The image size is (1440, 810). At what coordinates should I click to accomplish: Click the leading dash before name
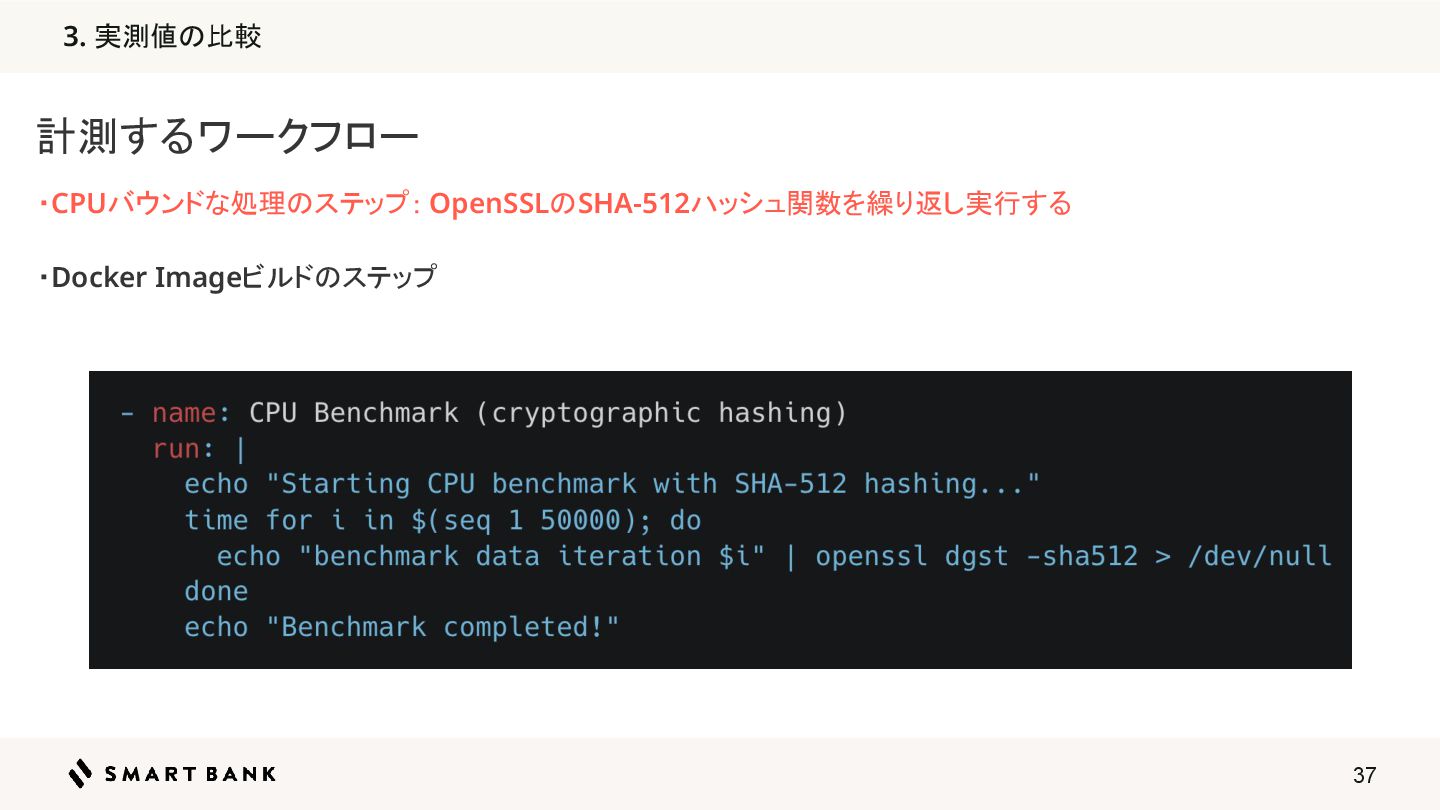(x=127, y=413)
